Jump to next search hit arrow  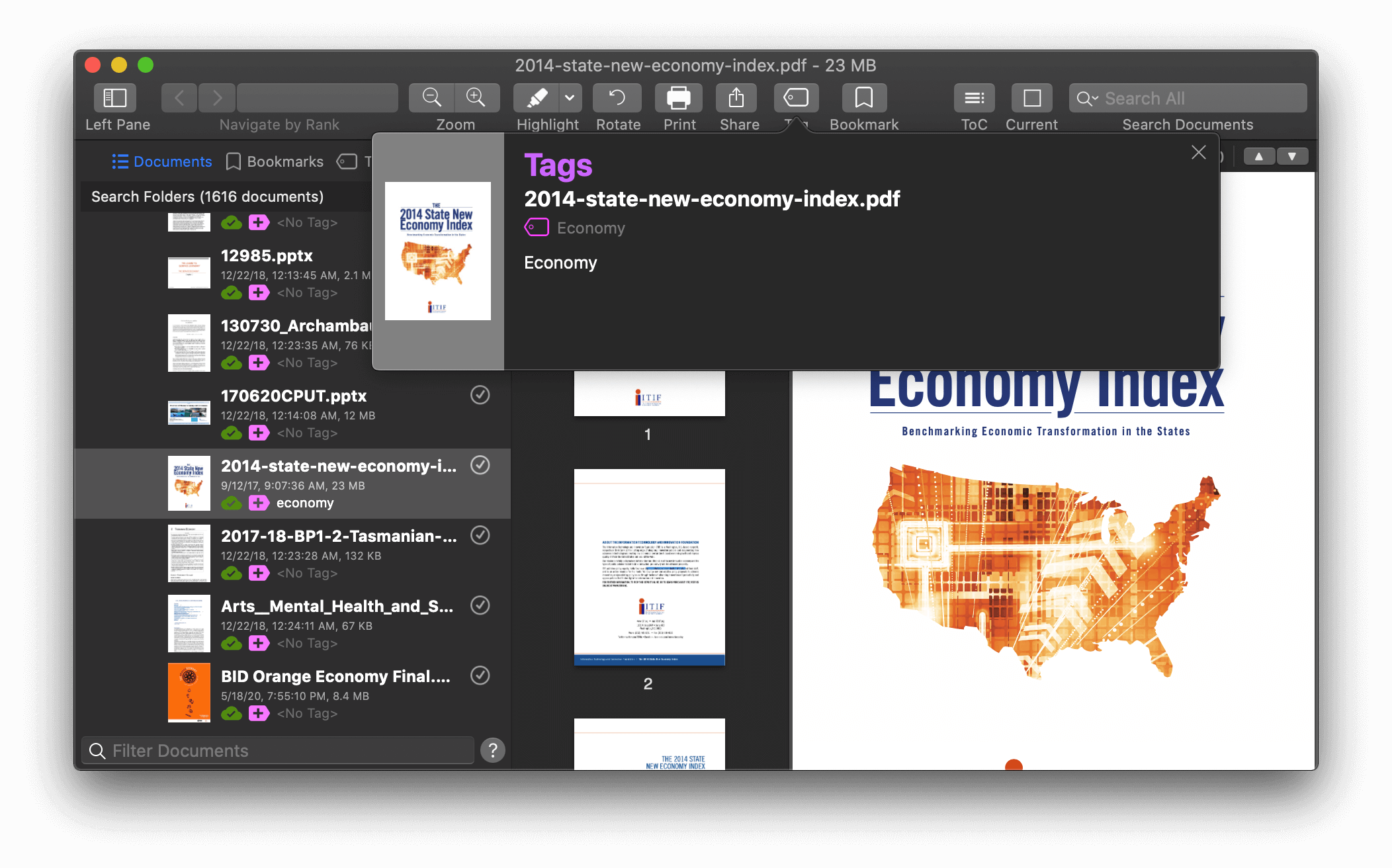1292,156
